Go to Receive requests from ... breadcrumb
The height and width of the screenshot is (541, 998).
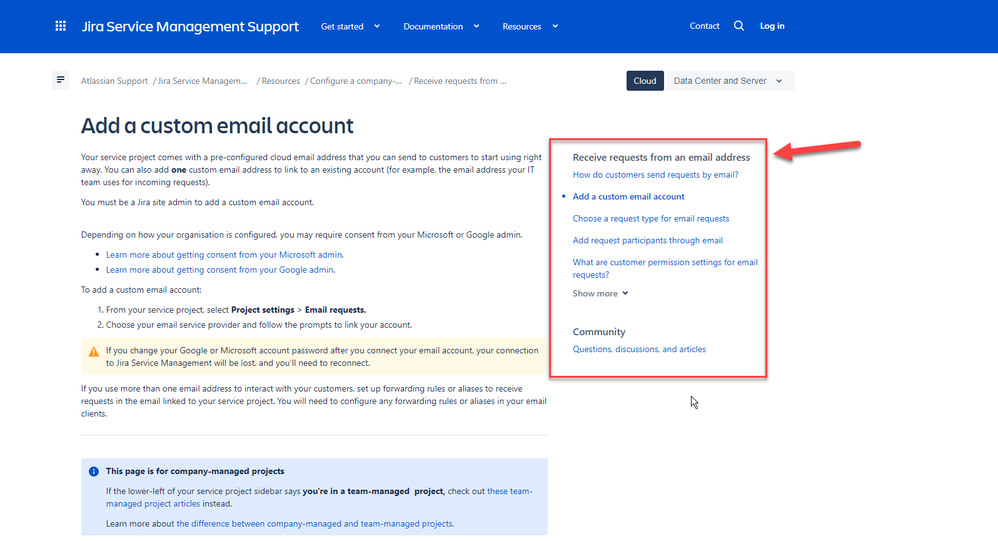point(460,81)
